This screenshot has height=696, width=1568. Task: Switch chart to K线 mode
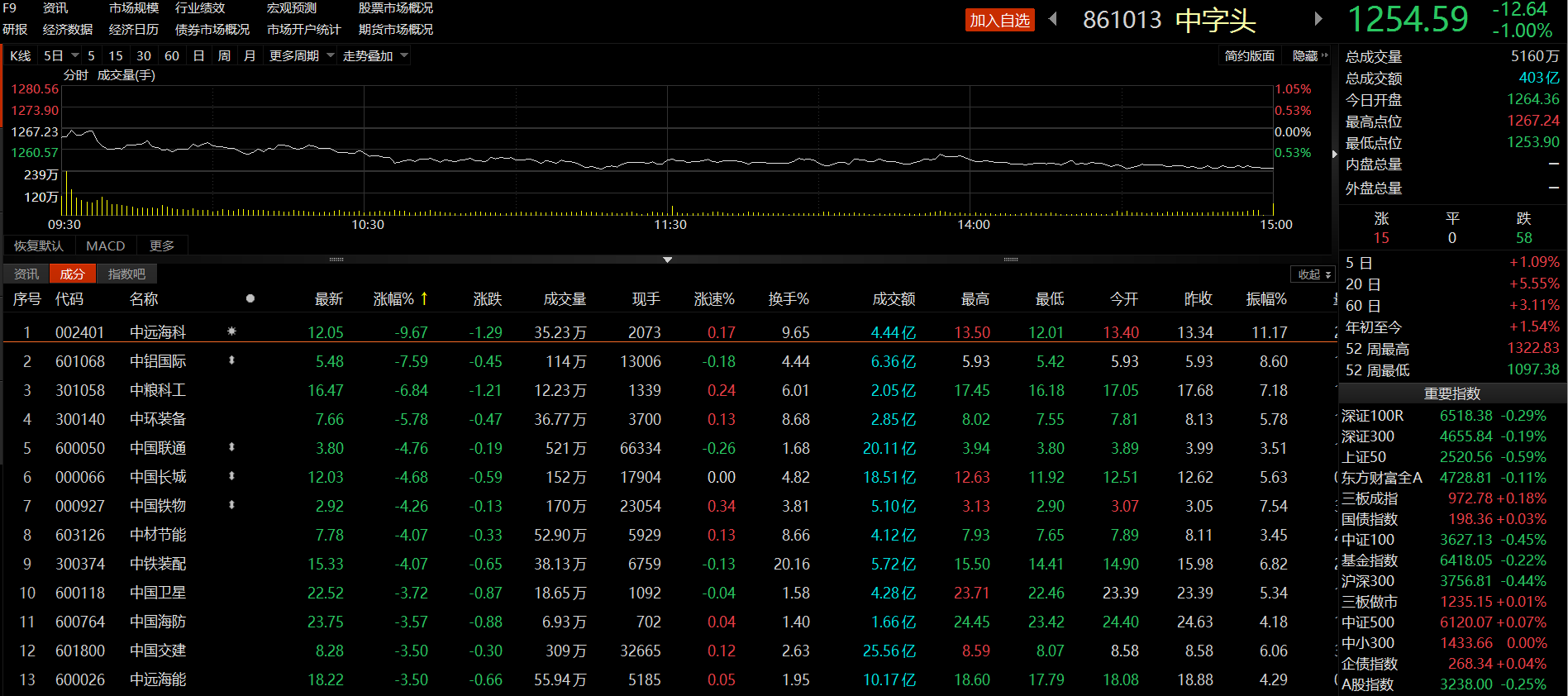pos(21,55)
